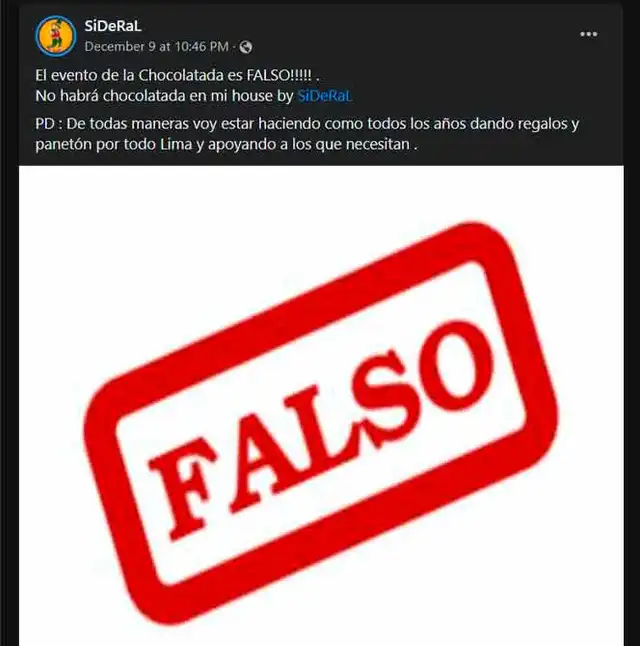The image size is (640, 646).
Task: Click the 'PD :' postscript label
Action: coord(49,124)
